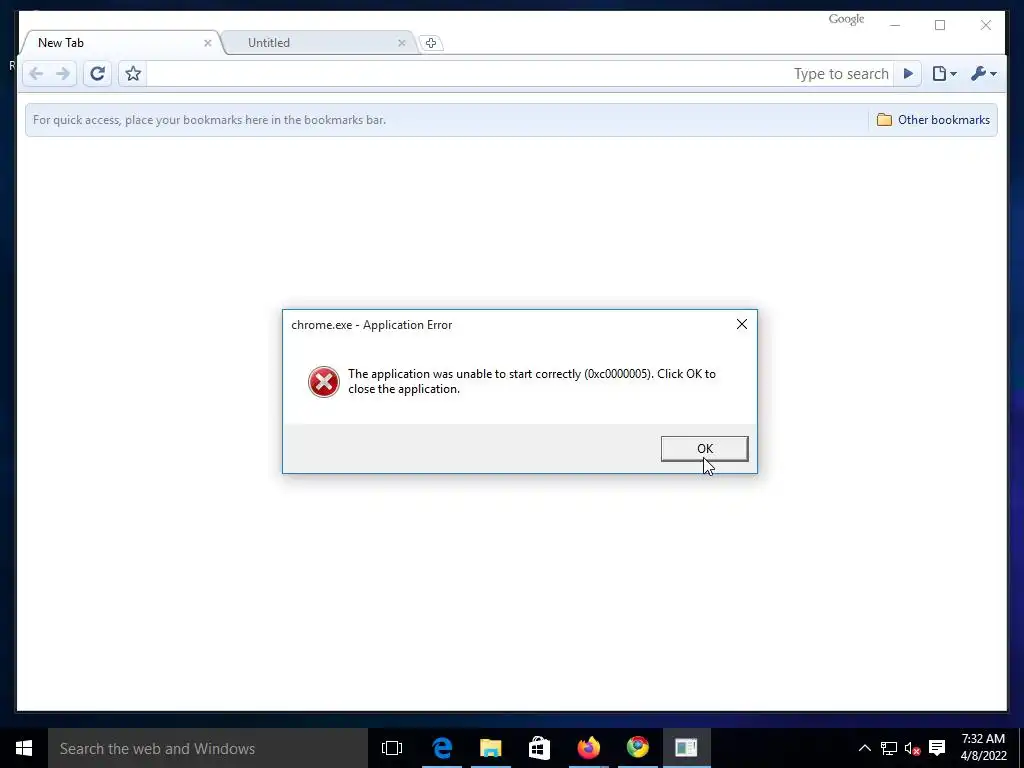Screen dimensions: 1024x768
Task: Open a new tab with plus button
Action: (430, 43)
